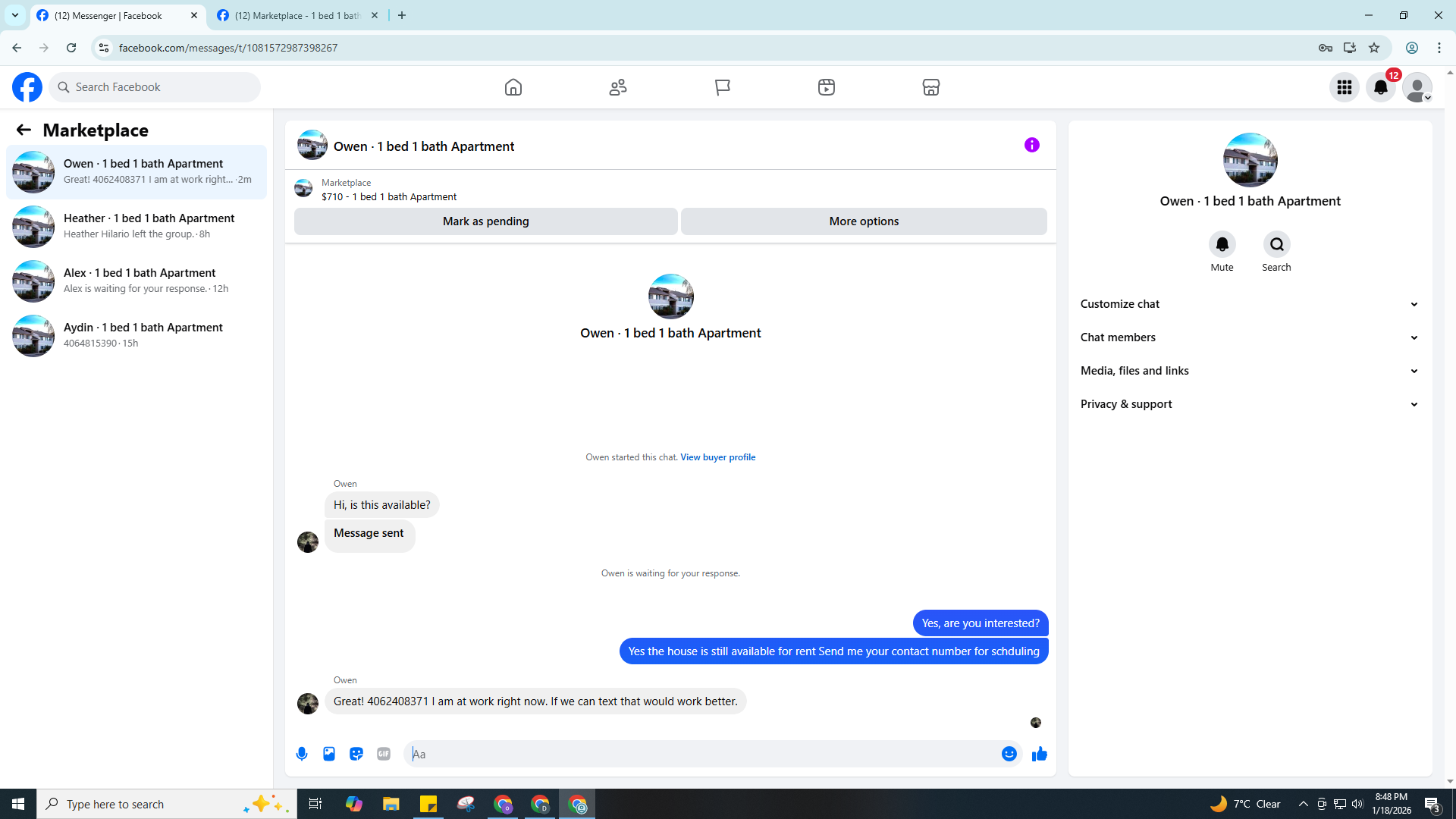Open the GIF picker icon
Viewport: 1456px width, 819px height.
tap(384, 754)
